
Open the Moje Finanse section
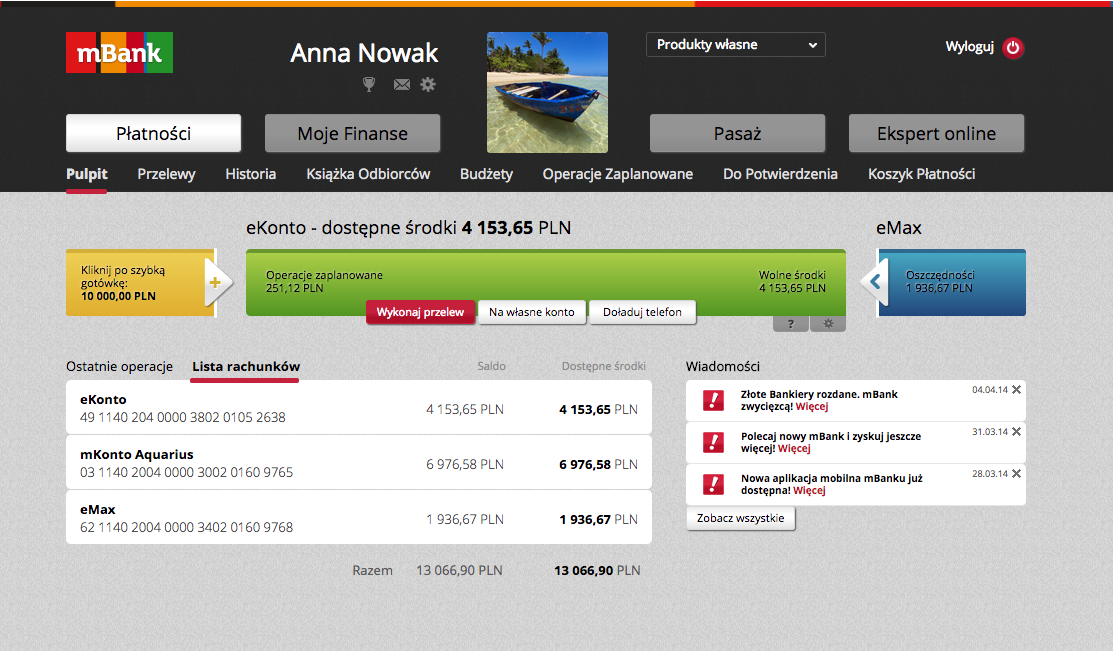[352, 133]
